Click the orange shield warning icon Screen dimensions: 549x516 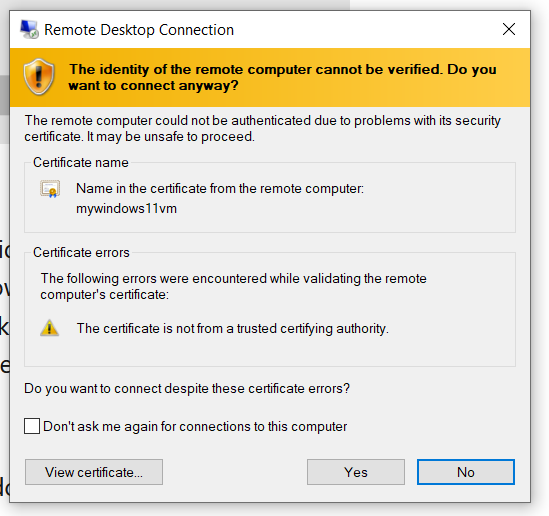(39, 77)
